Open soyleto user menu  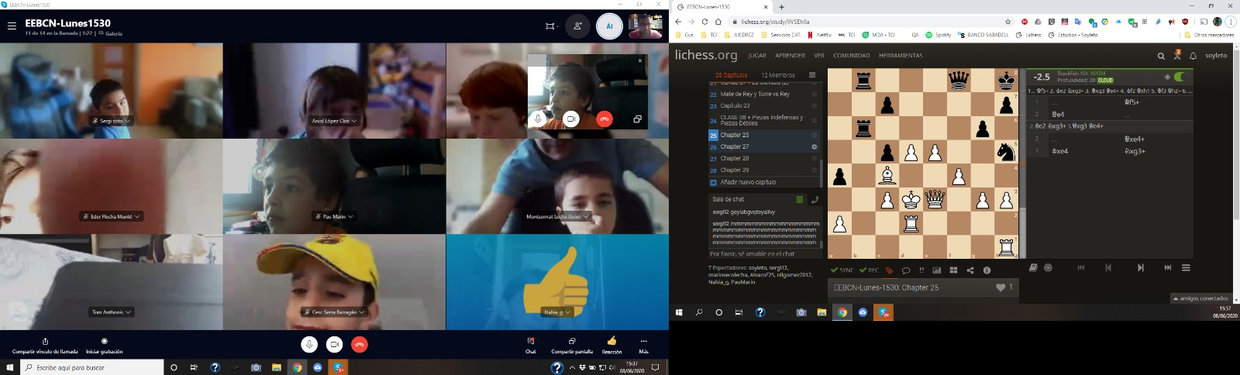click(1215, 56)
